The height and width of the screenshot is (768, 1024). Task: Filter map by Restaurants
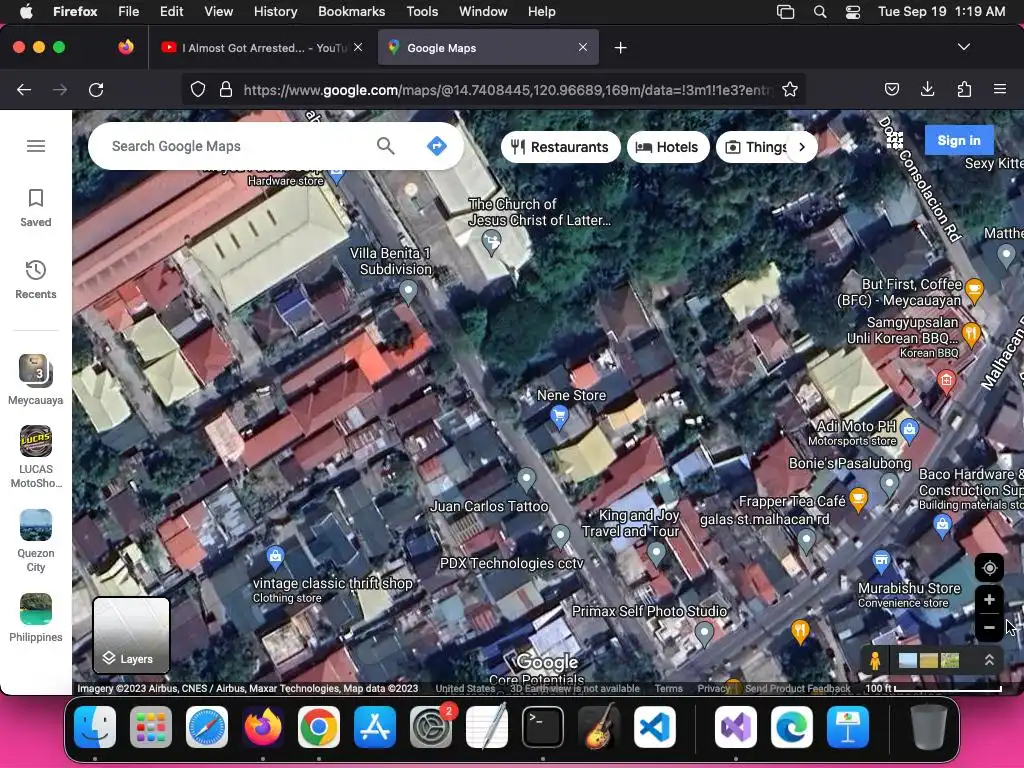(560, 147)
